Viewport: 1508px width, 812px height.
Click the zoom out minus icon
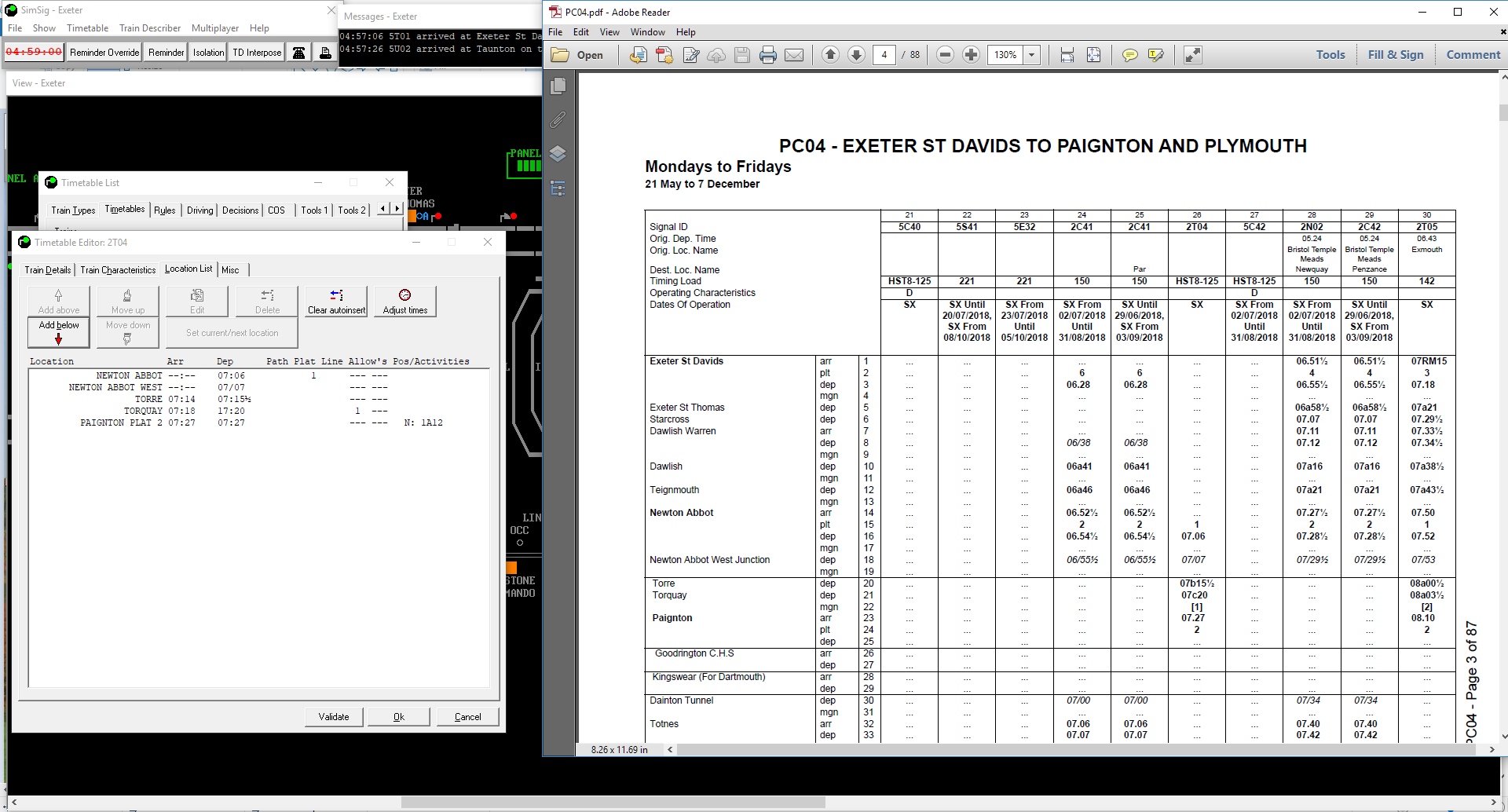tap(946, 54)
